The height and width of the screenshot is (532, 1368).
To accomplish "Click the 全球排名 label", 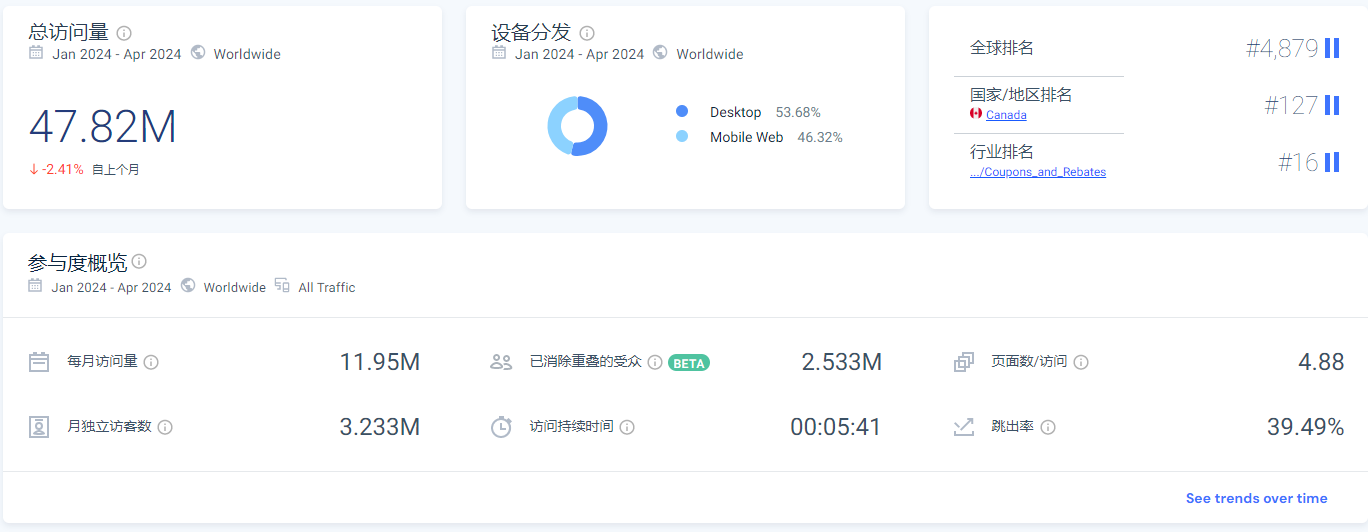I will pyautogui.click(x=1002, y=47).
